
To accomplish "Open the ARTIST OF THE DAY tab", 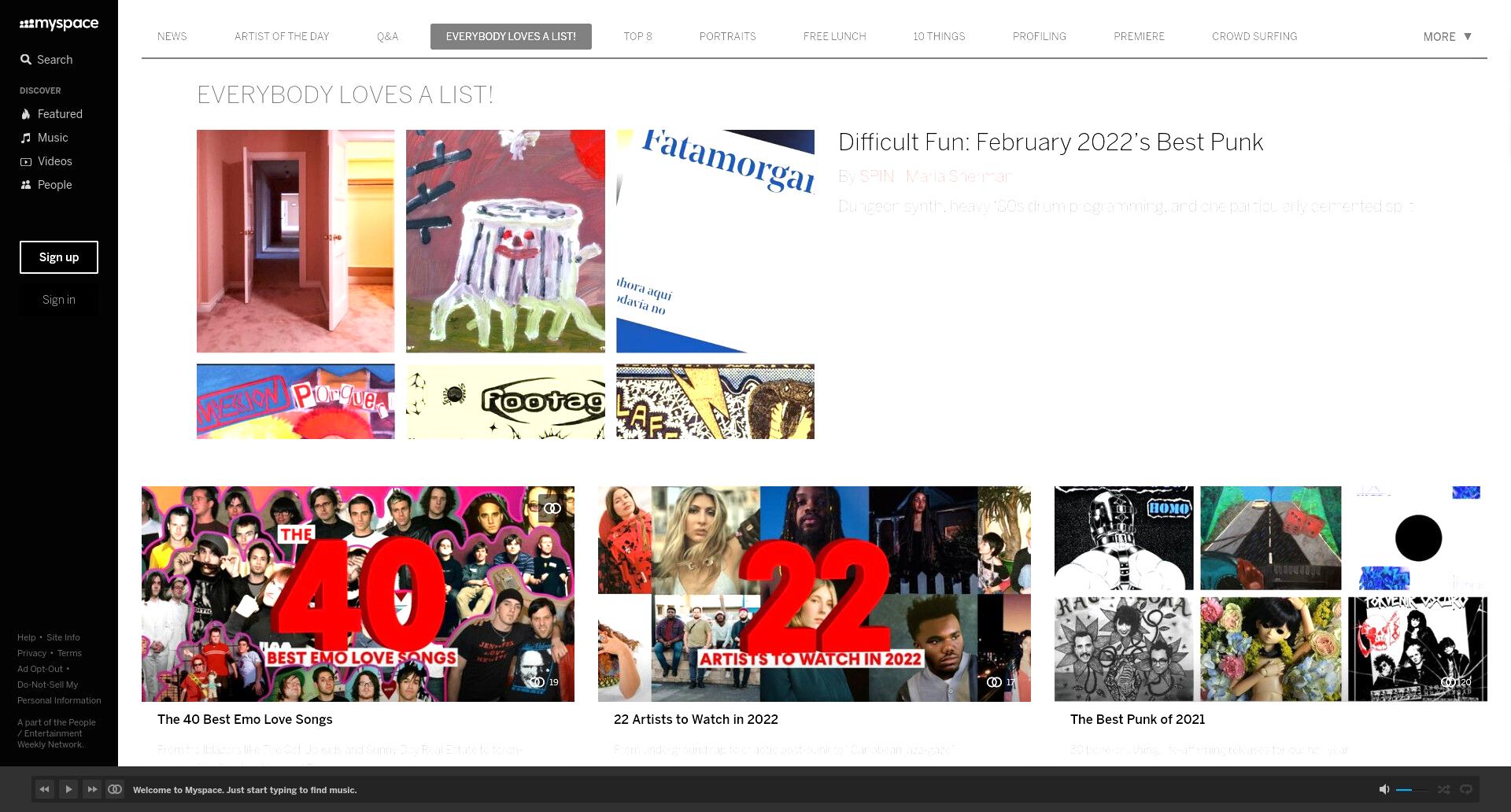I will [282, 37].
